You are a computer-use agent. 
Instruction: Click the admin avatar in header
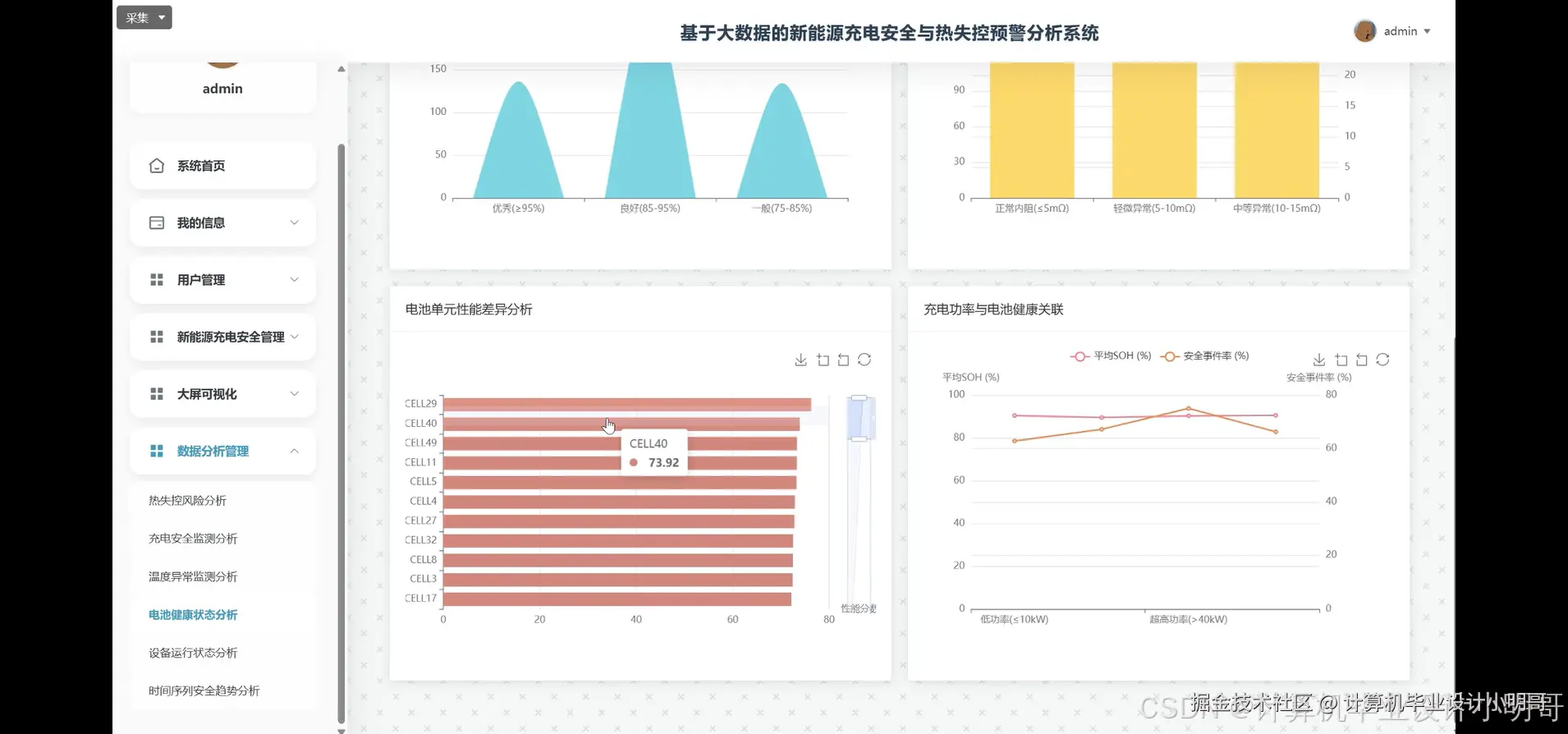(x=1364, y=31)
